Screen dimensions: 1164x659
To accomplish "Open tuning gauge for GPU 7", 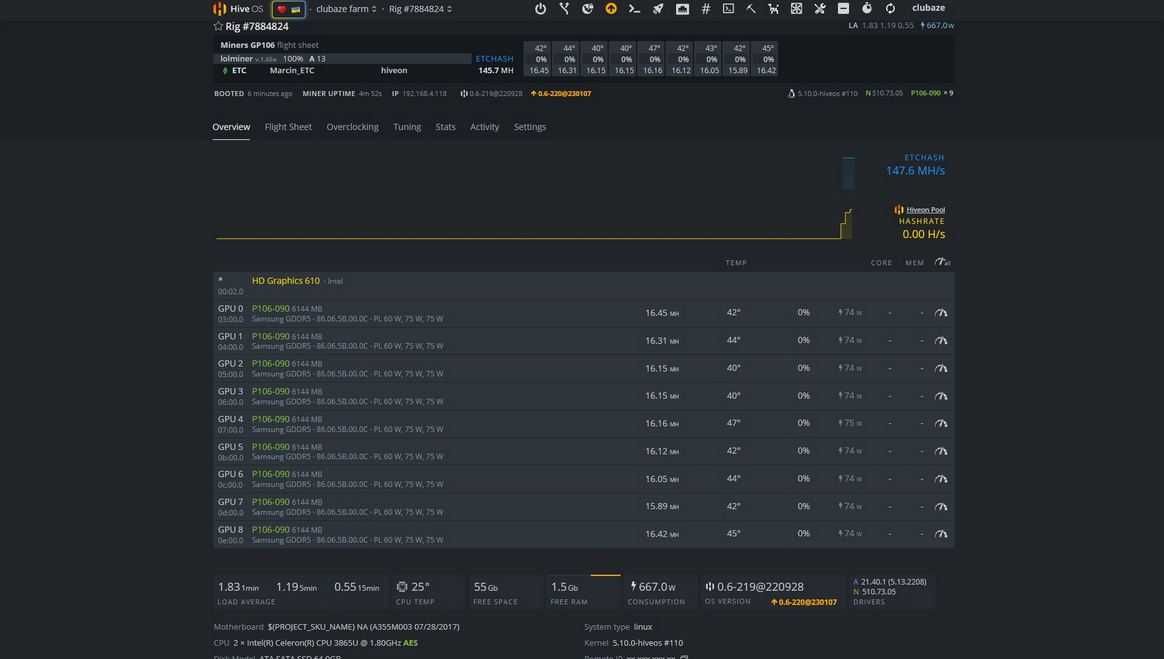I will point(941,507).
